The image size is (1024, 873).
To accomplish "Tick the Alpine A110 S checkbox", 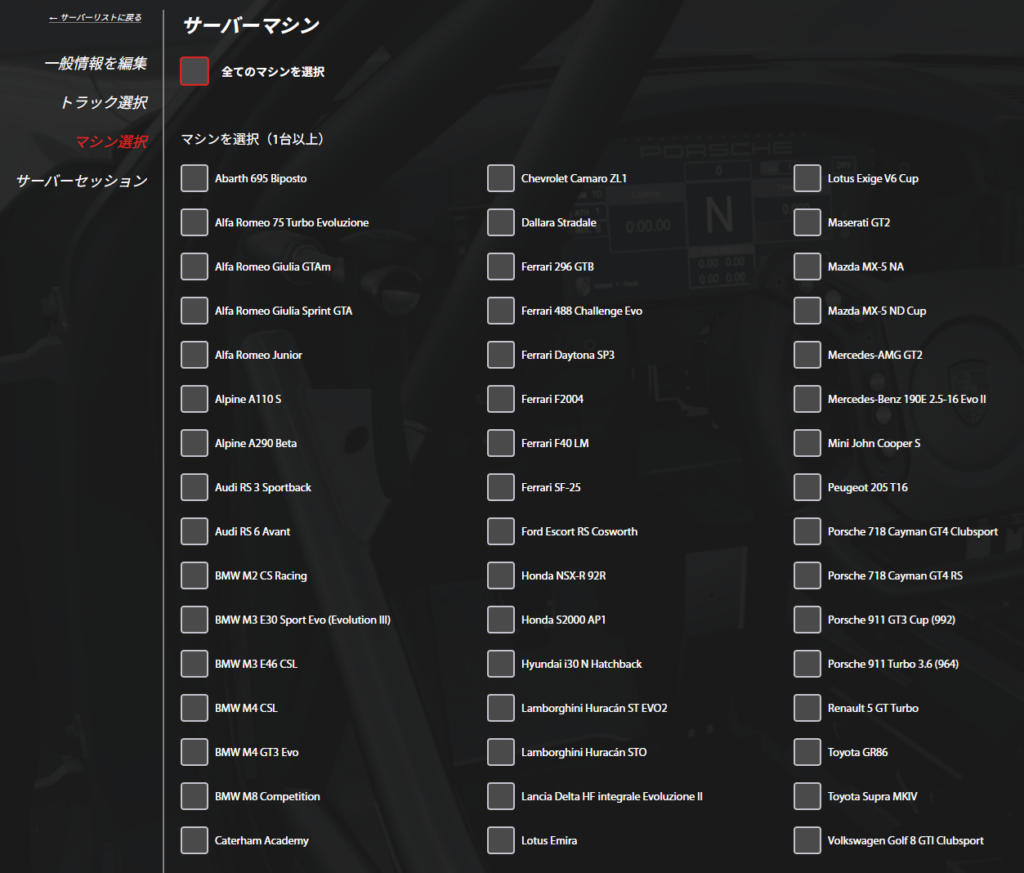I will point(194,399).
